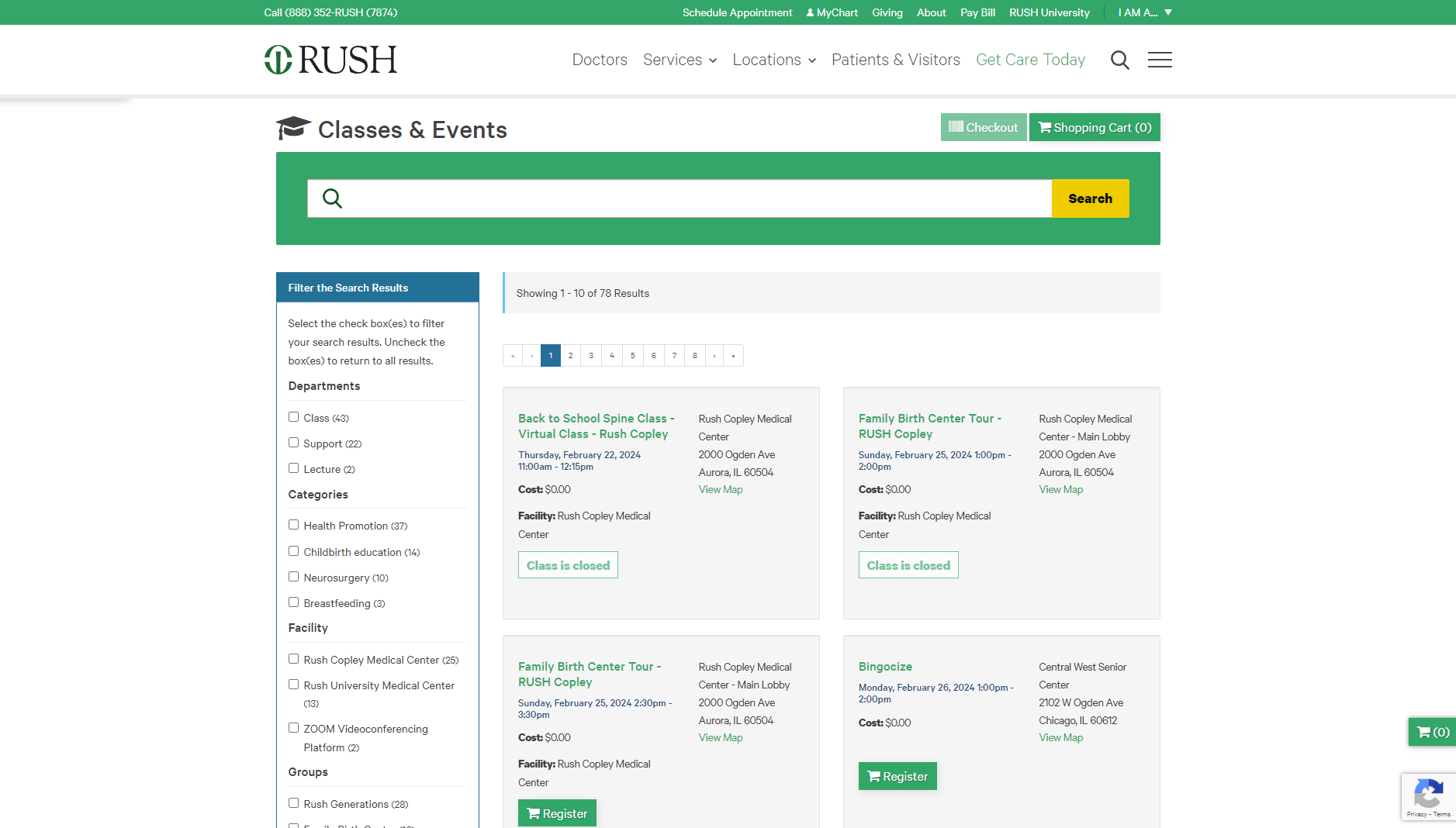This screenshot has height=828, width=1456.
Task: Go to results page 3
Action: tap(591, 356)
